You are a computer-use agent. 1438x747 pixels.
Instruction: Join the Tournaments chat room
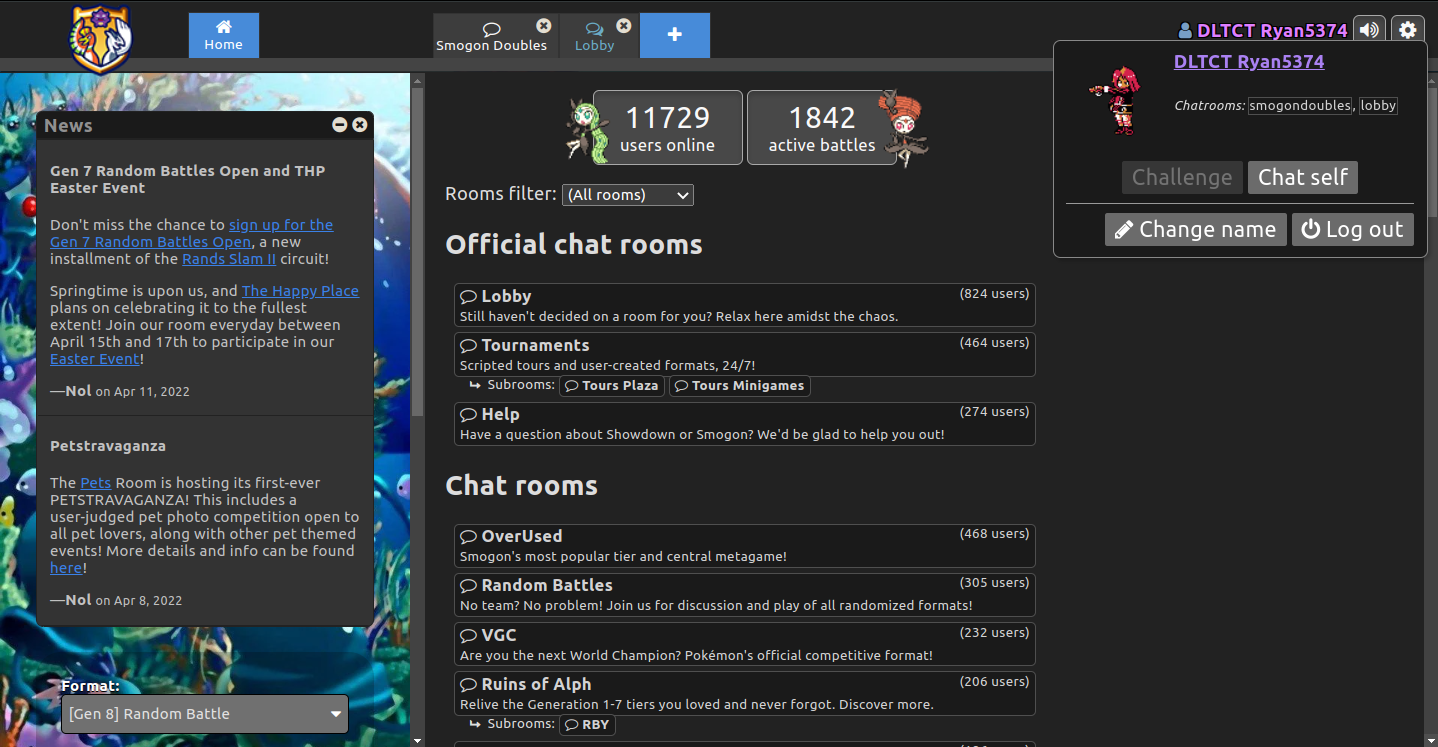click(x=745, y=354)
